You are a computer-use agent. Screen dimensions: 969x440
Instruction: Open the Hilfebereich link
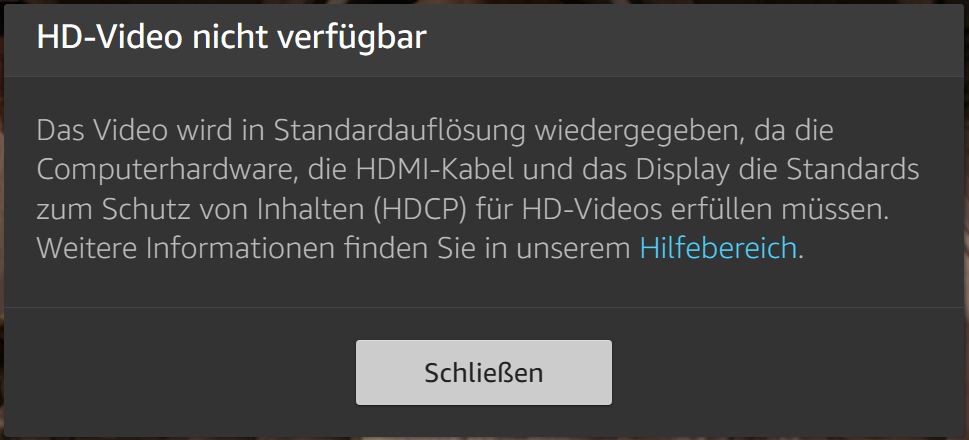coord(718,248)
